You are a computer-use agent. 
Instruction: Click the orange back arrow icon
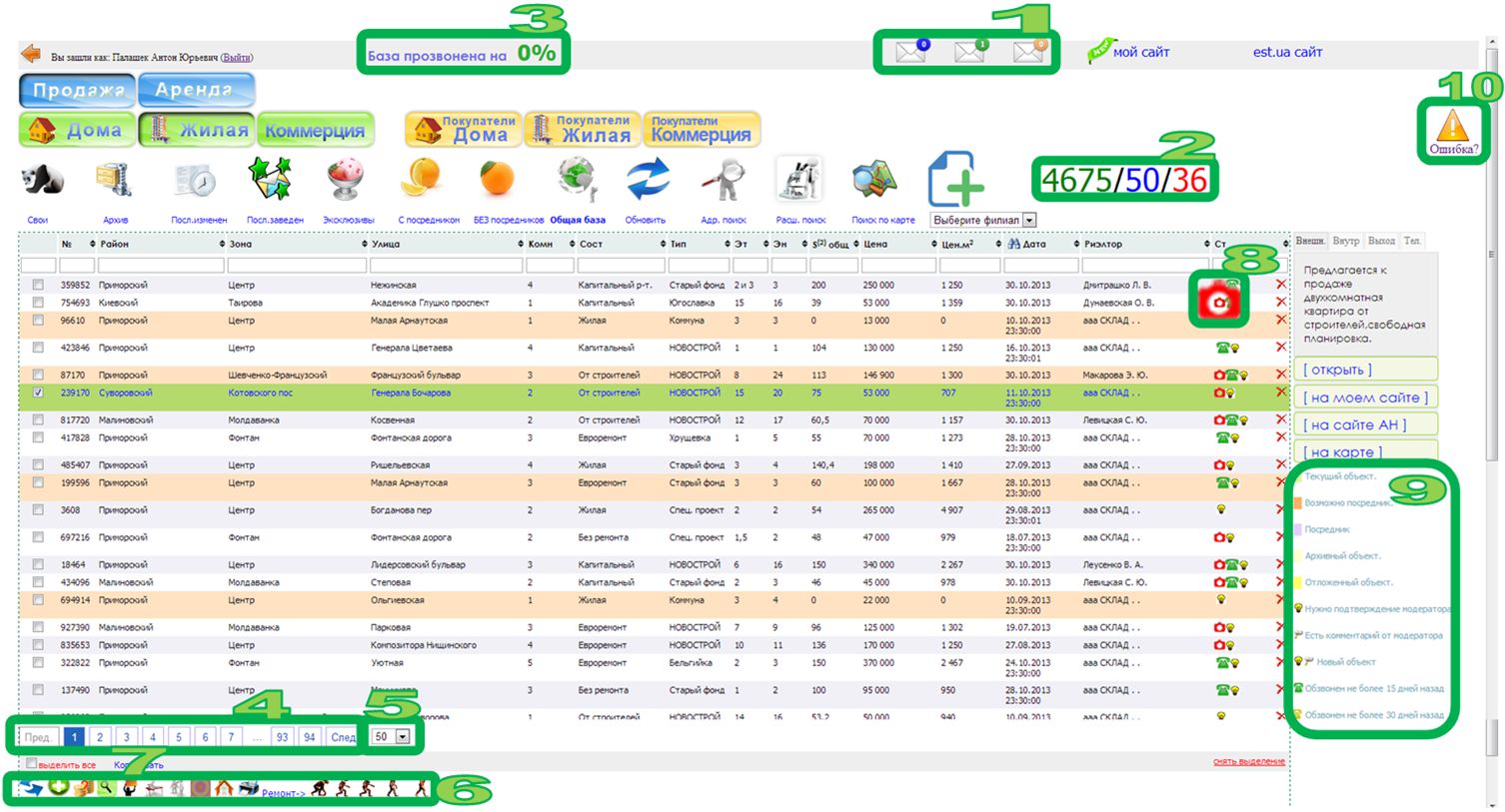pyautogui.click(x=31, y=54)
